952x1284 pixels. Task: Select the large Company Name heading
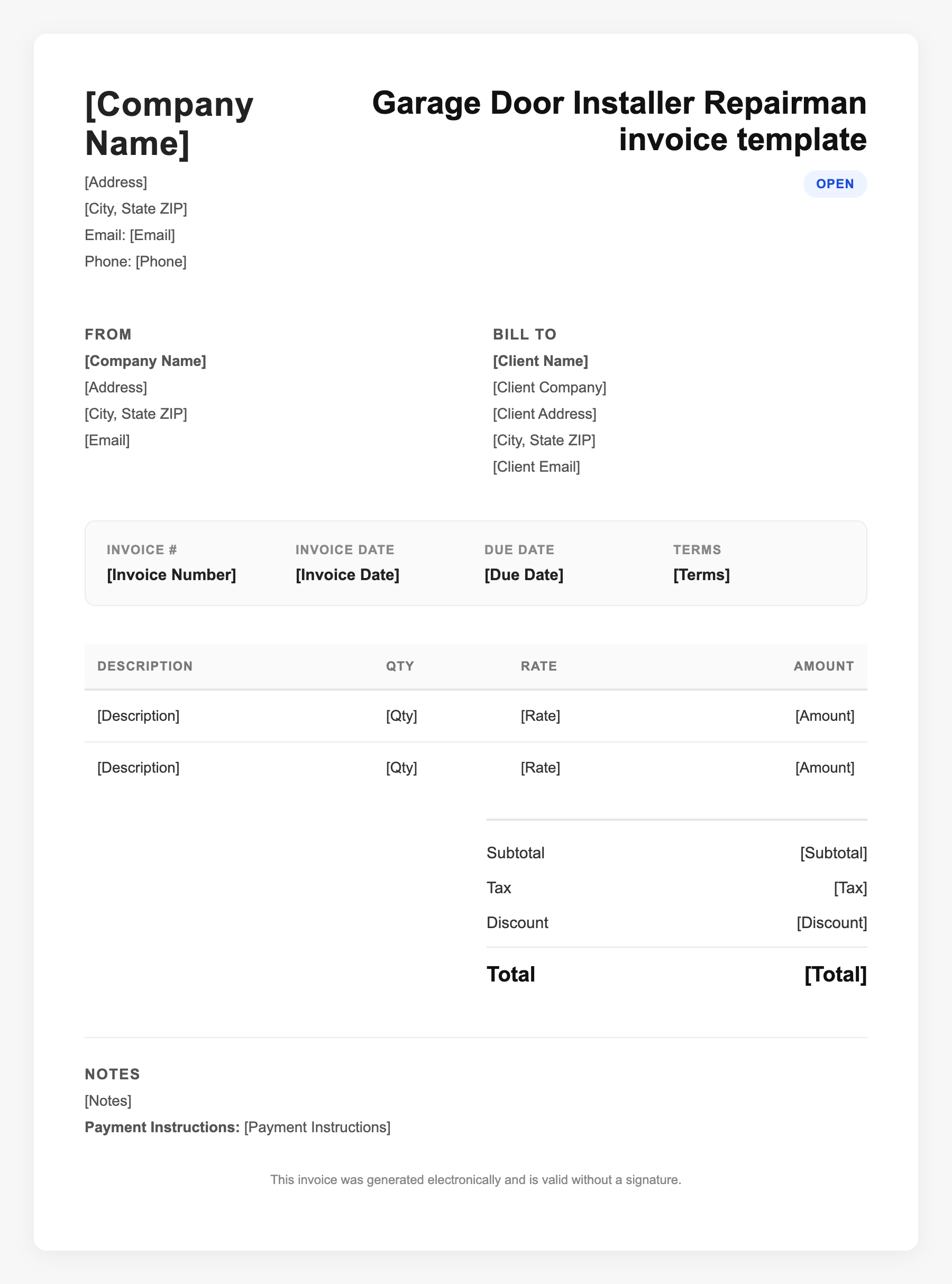point(169,123)
